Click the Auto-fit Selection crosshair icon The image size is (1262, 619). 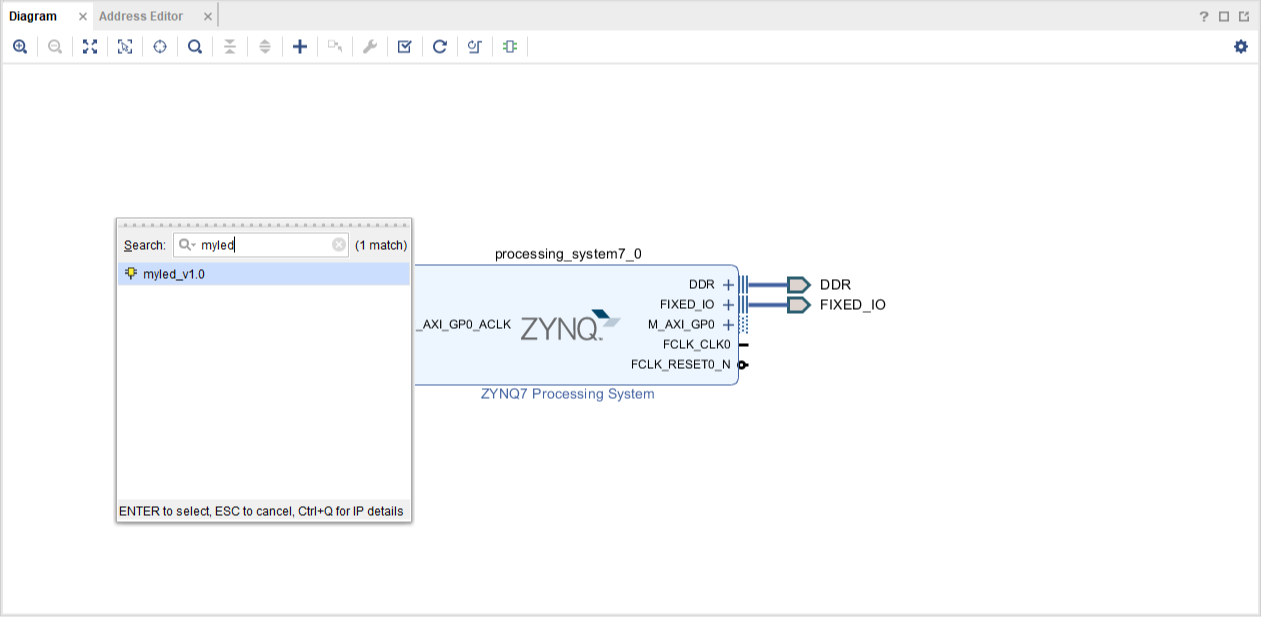160,47
